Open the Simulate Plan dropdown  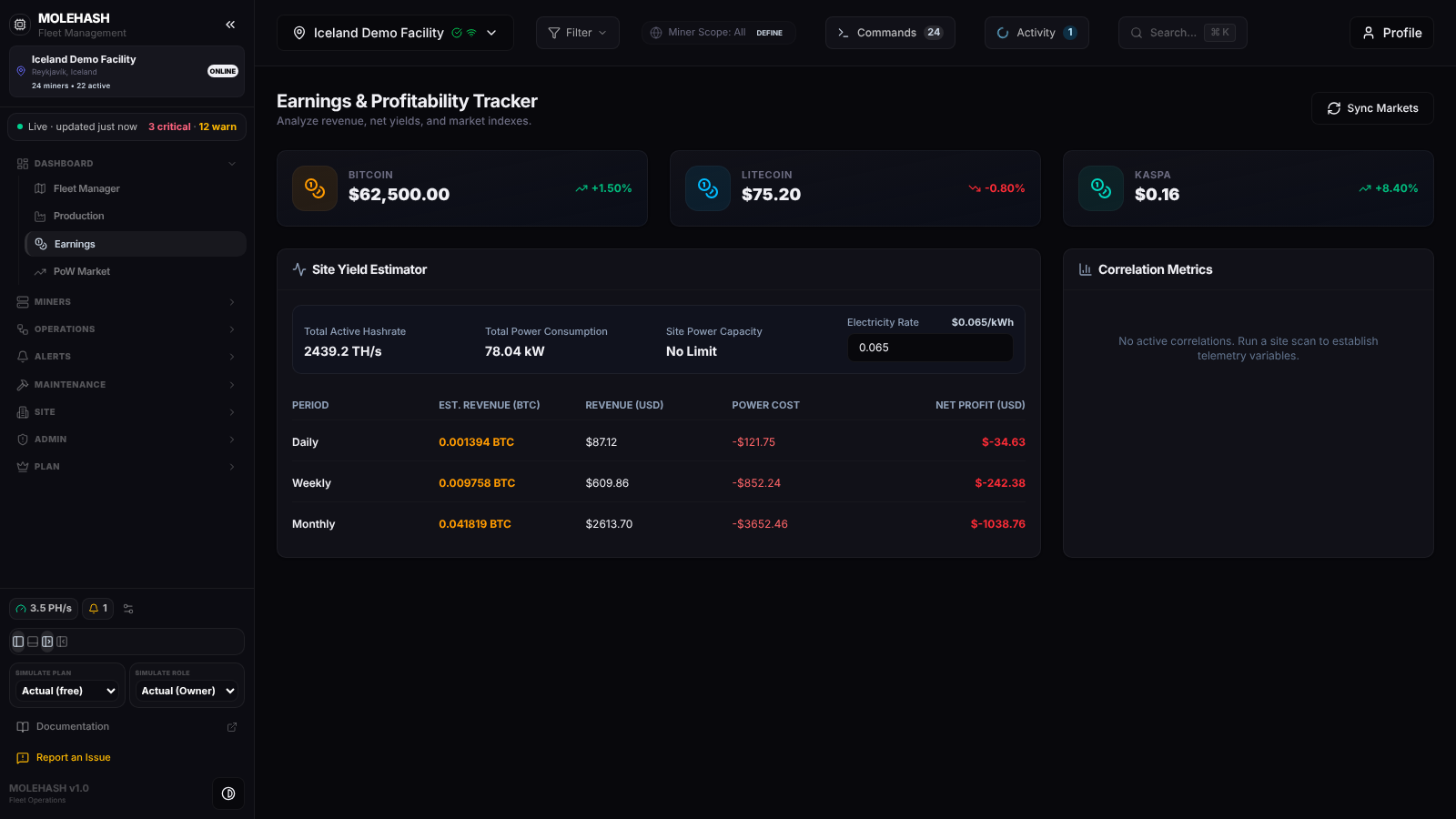click(x=68, y=691)
